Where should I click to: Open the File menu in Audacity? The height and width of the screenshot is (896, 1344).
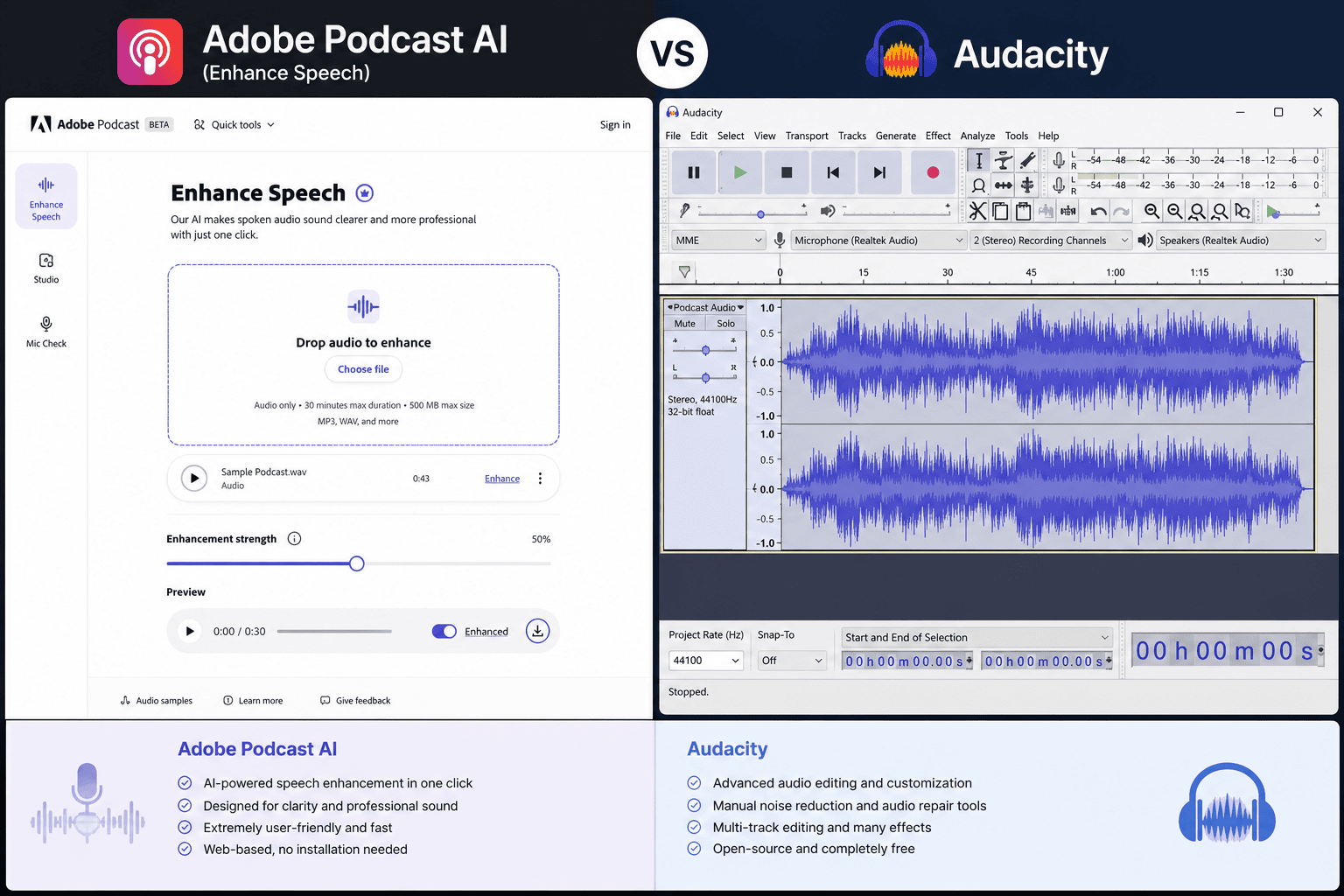[673, 136]
